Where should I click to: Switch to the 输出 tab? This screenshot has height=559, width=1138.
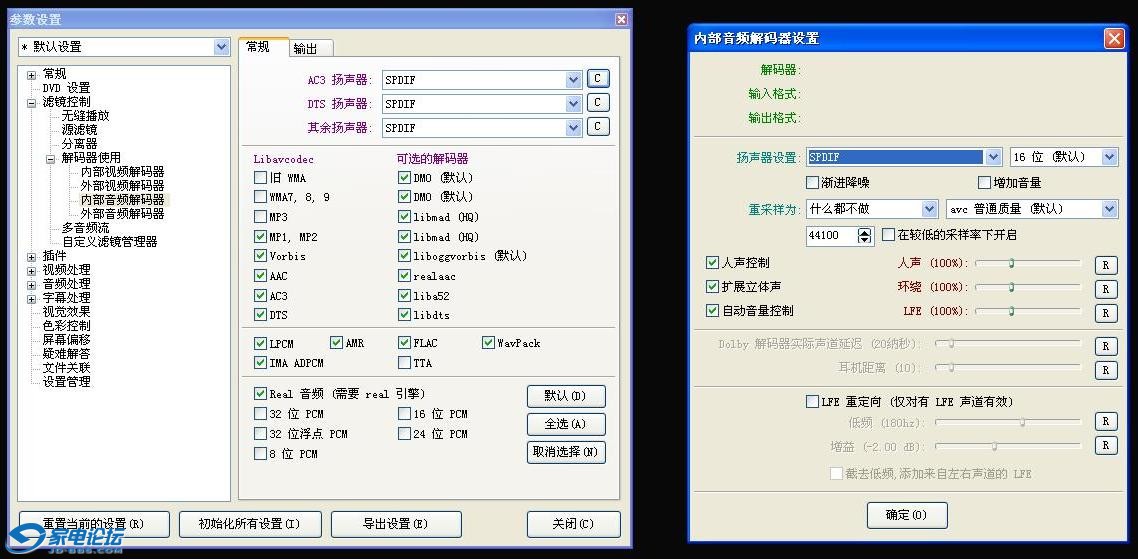click(311, 49)
